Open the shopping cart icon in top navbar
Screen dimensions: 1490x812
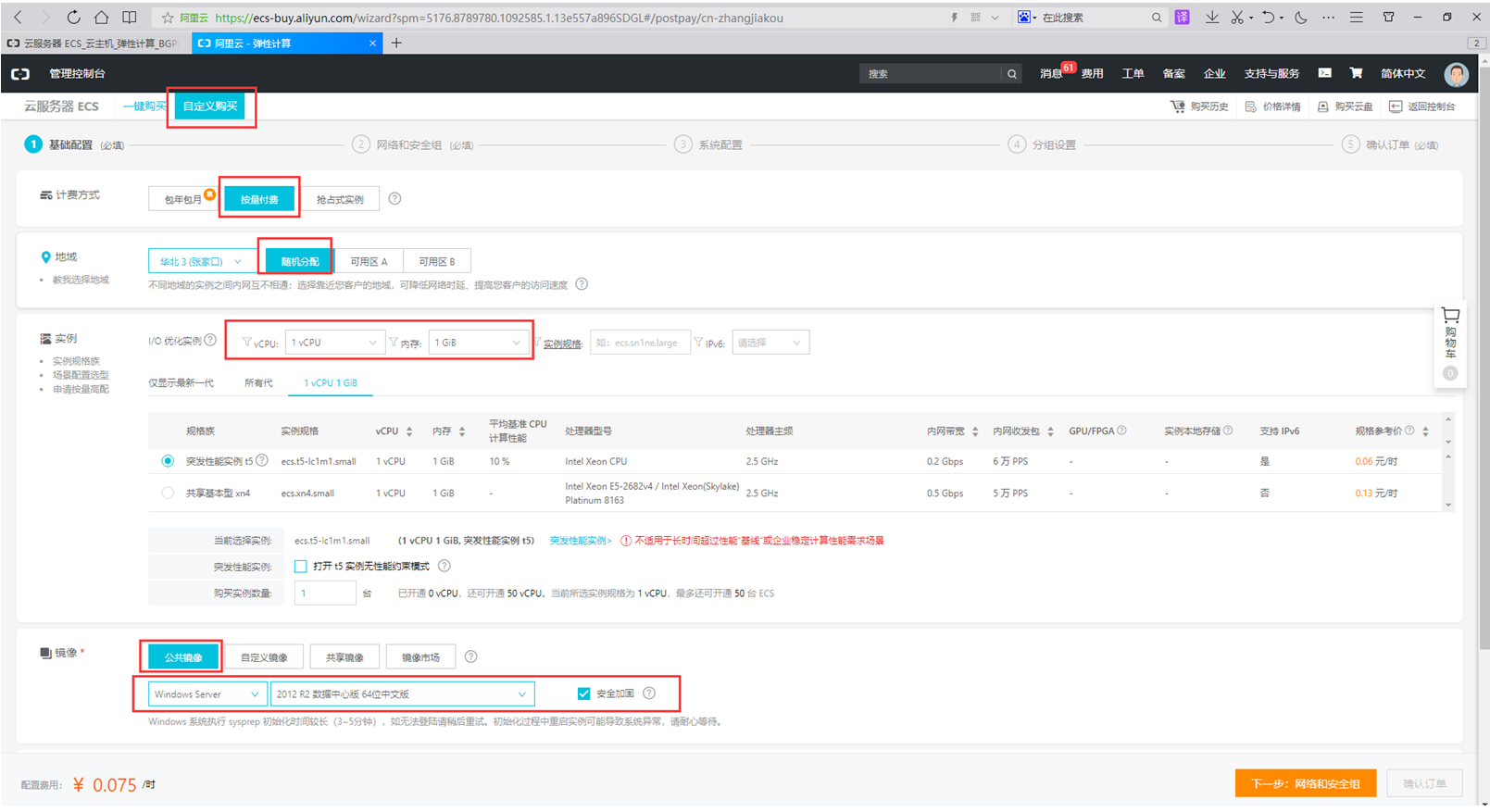[x=1356, y=73]
